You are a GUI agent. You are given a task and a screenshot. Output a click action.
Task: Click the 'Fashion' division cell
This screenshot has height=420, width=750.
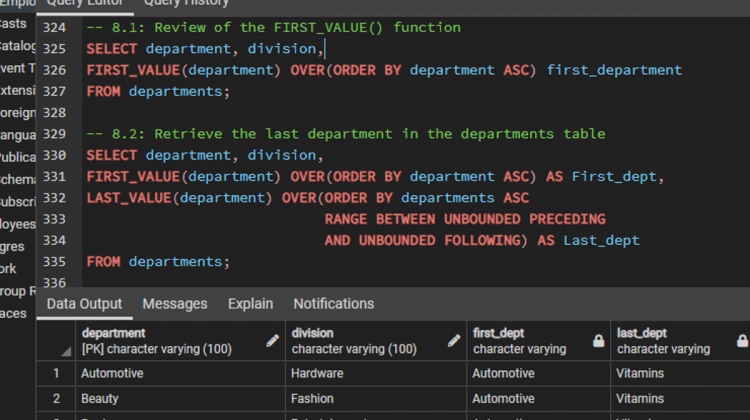tap(376, 398)
